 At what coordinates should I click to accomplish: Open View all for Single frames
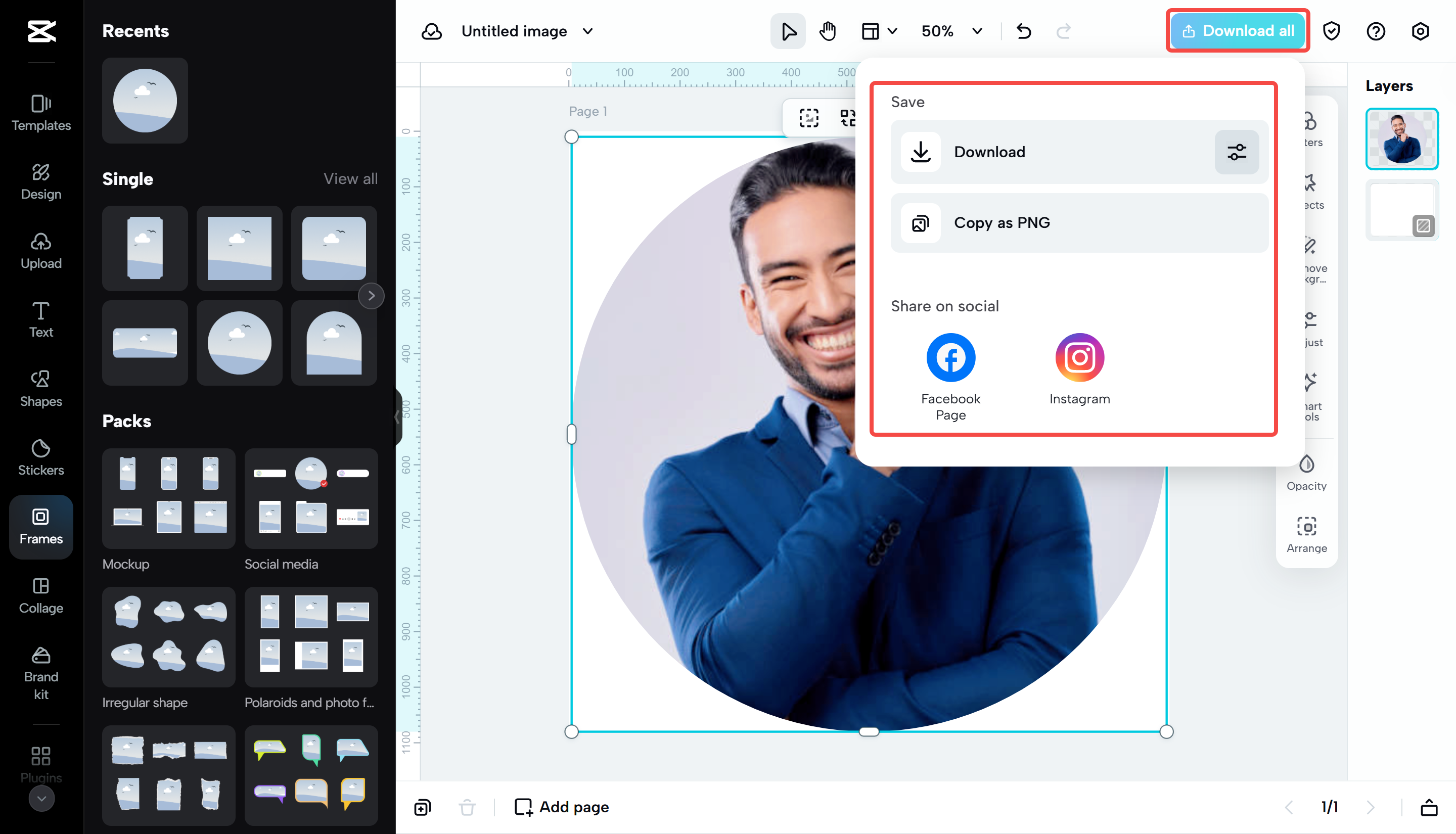coord(350,179)
